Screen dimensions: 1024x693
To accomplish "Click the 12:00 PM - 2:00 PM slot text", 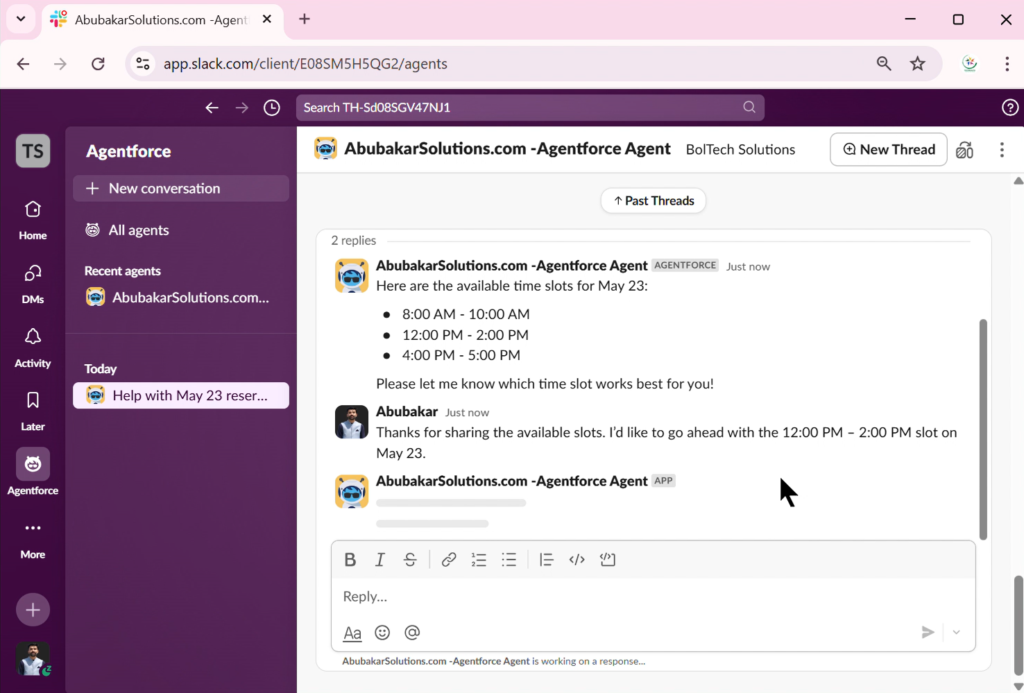I will (465, 334).
